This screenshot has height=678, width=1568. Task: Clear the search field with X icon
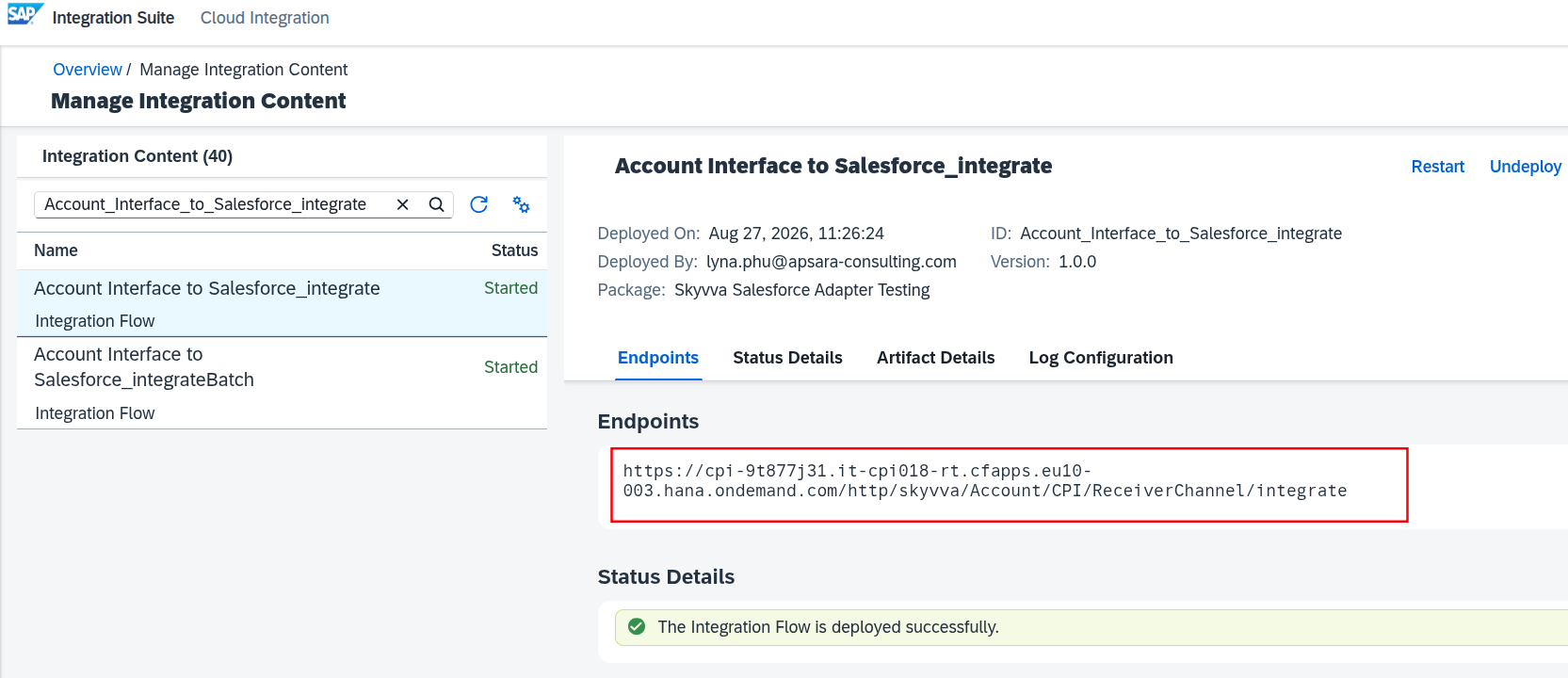[402, 204]
